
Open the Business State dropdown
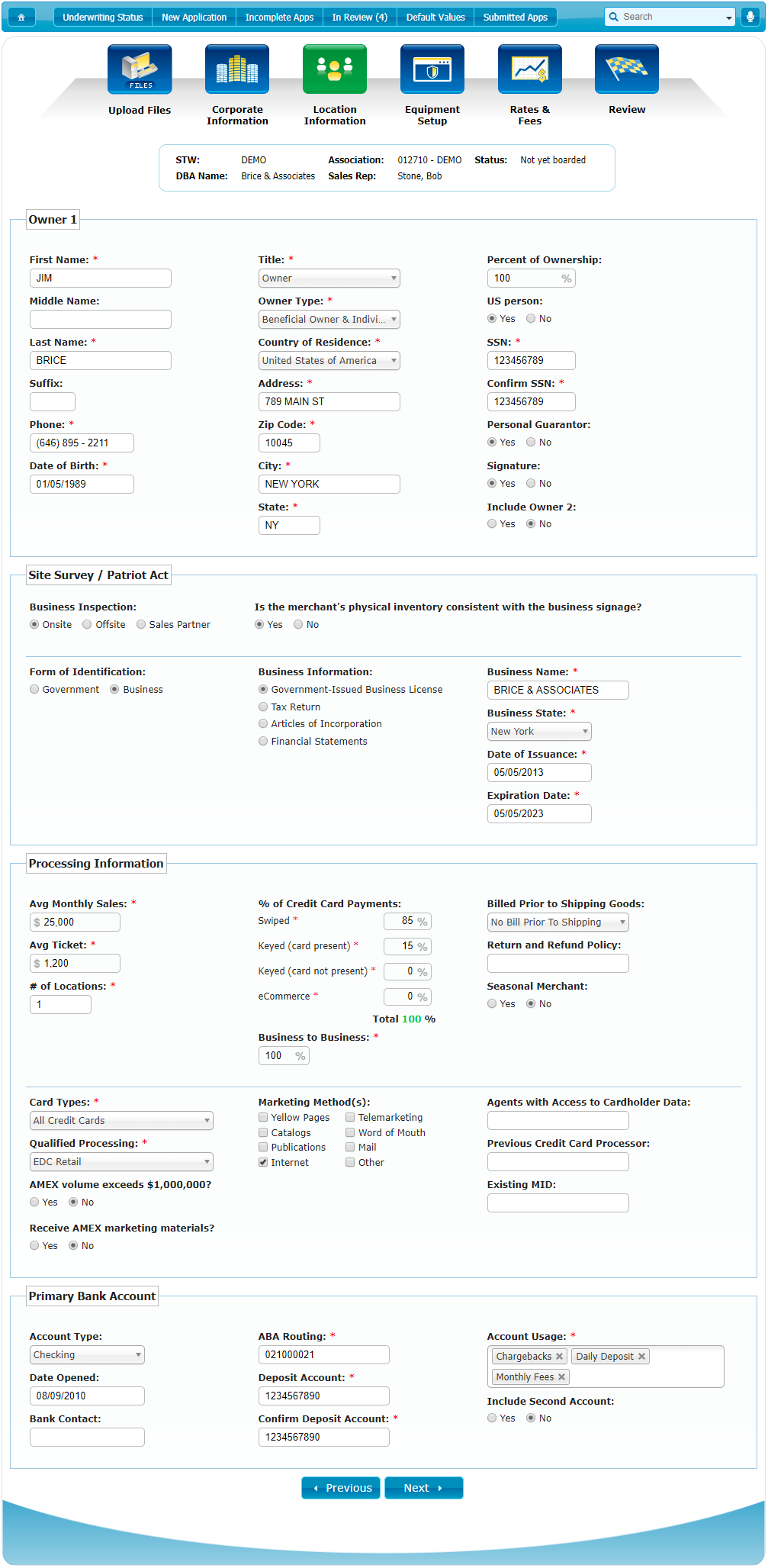coord(538,732)
